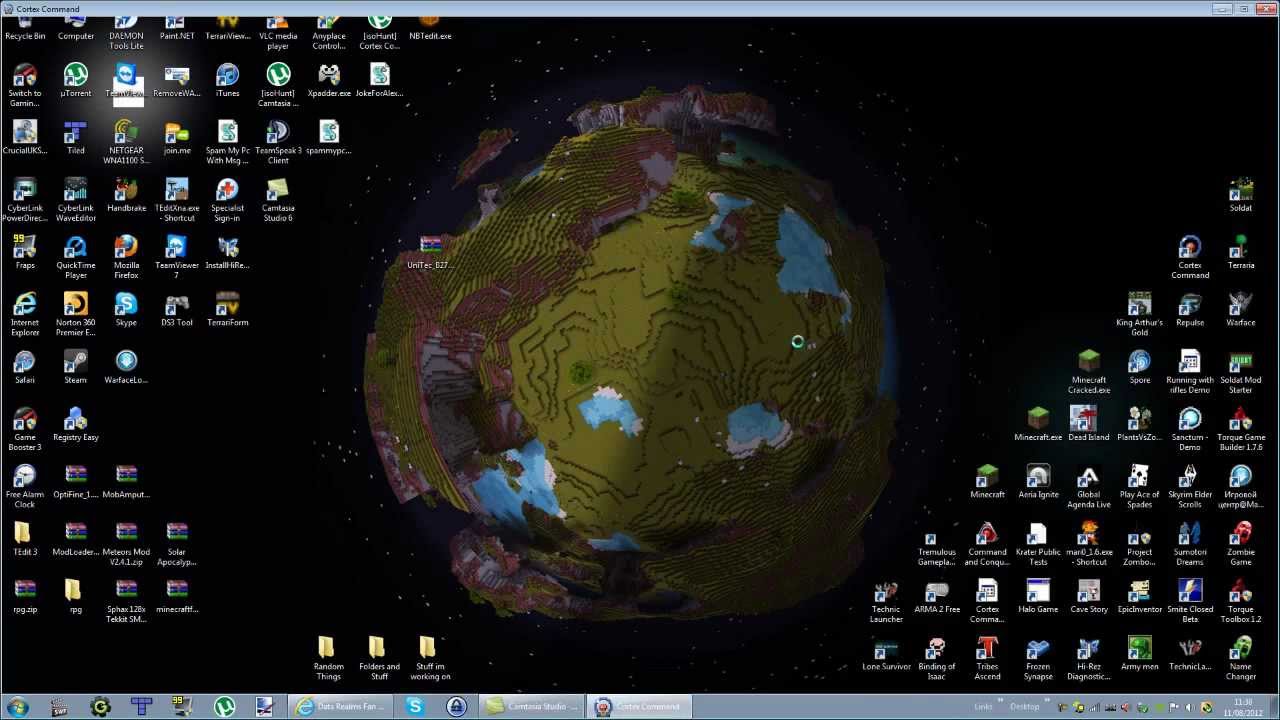
Task: Launch DAEMON Tools Lite from desktop
Action: 126,32
